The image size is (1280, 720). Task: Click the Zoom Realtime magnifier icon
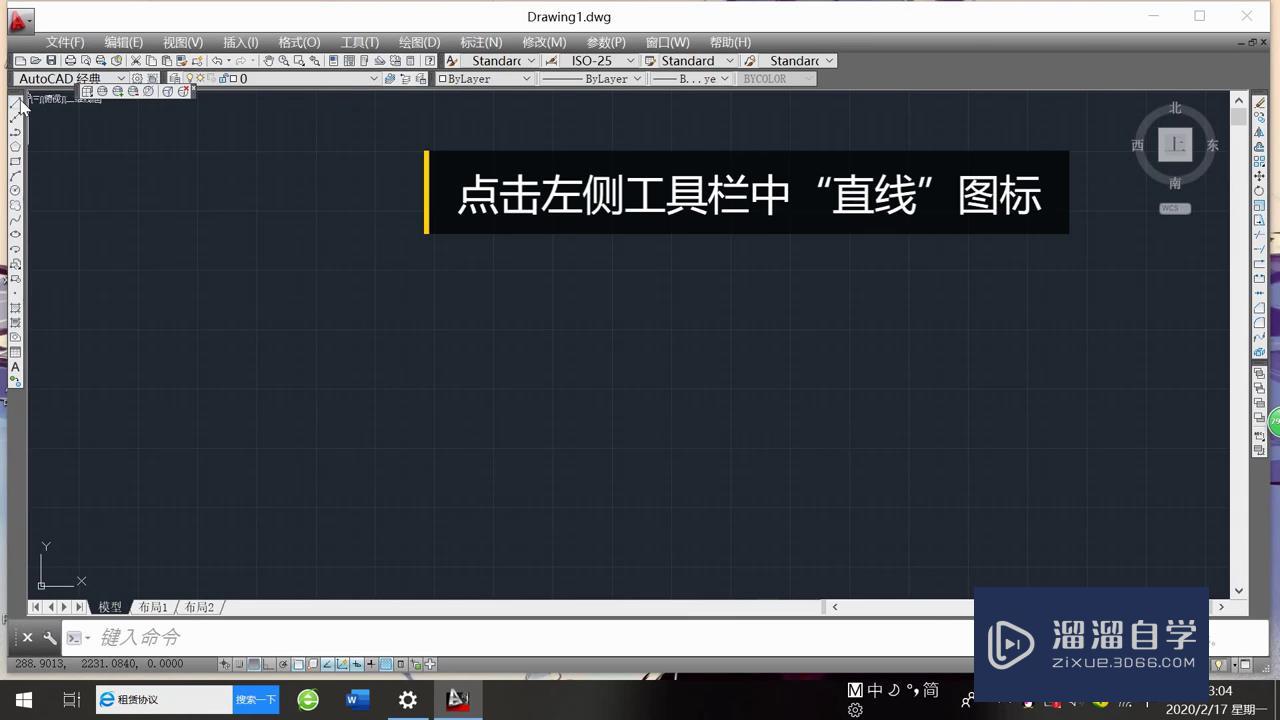coord(284,61)
